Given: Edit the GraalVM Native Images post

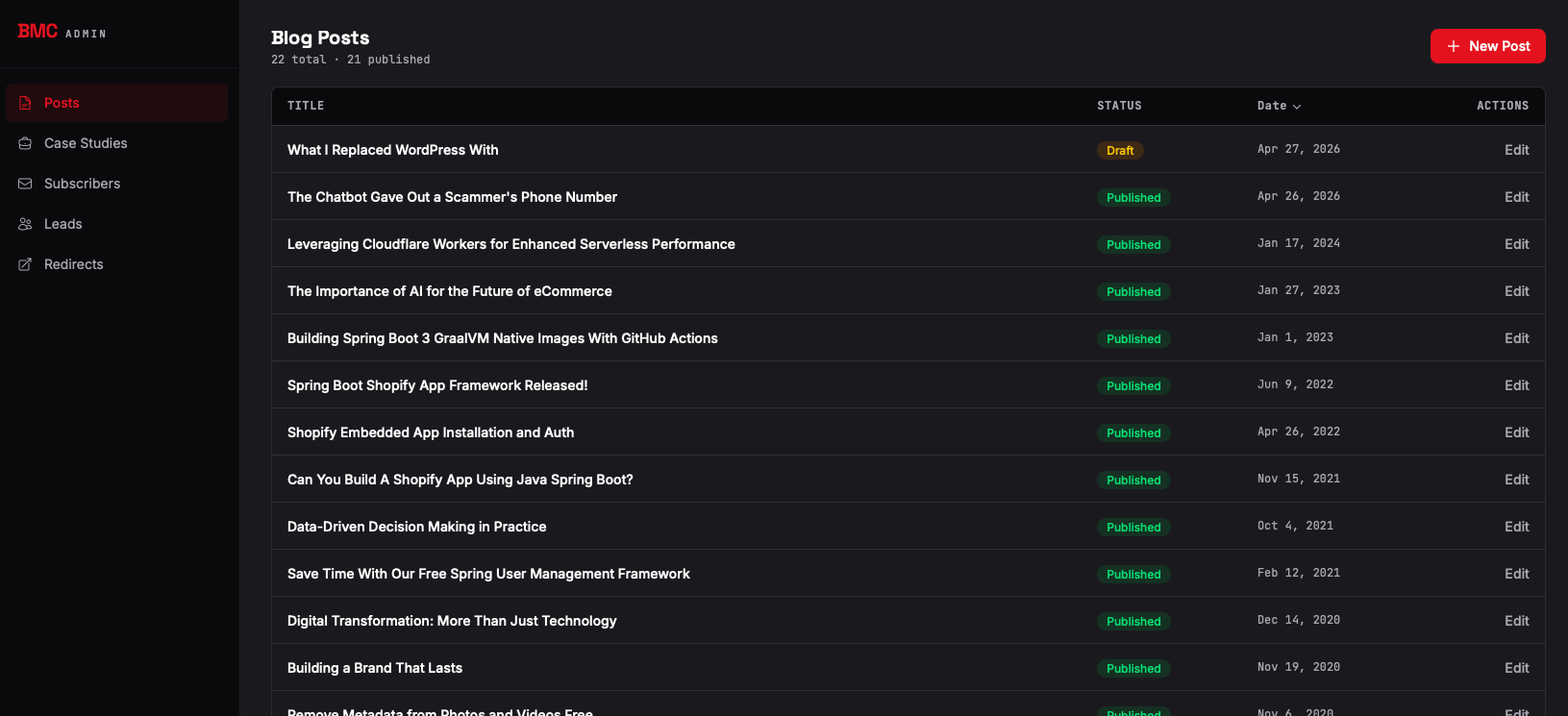Looking at the screenshot, I should click(x=1516, y=338).
